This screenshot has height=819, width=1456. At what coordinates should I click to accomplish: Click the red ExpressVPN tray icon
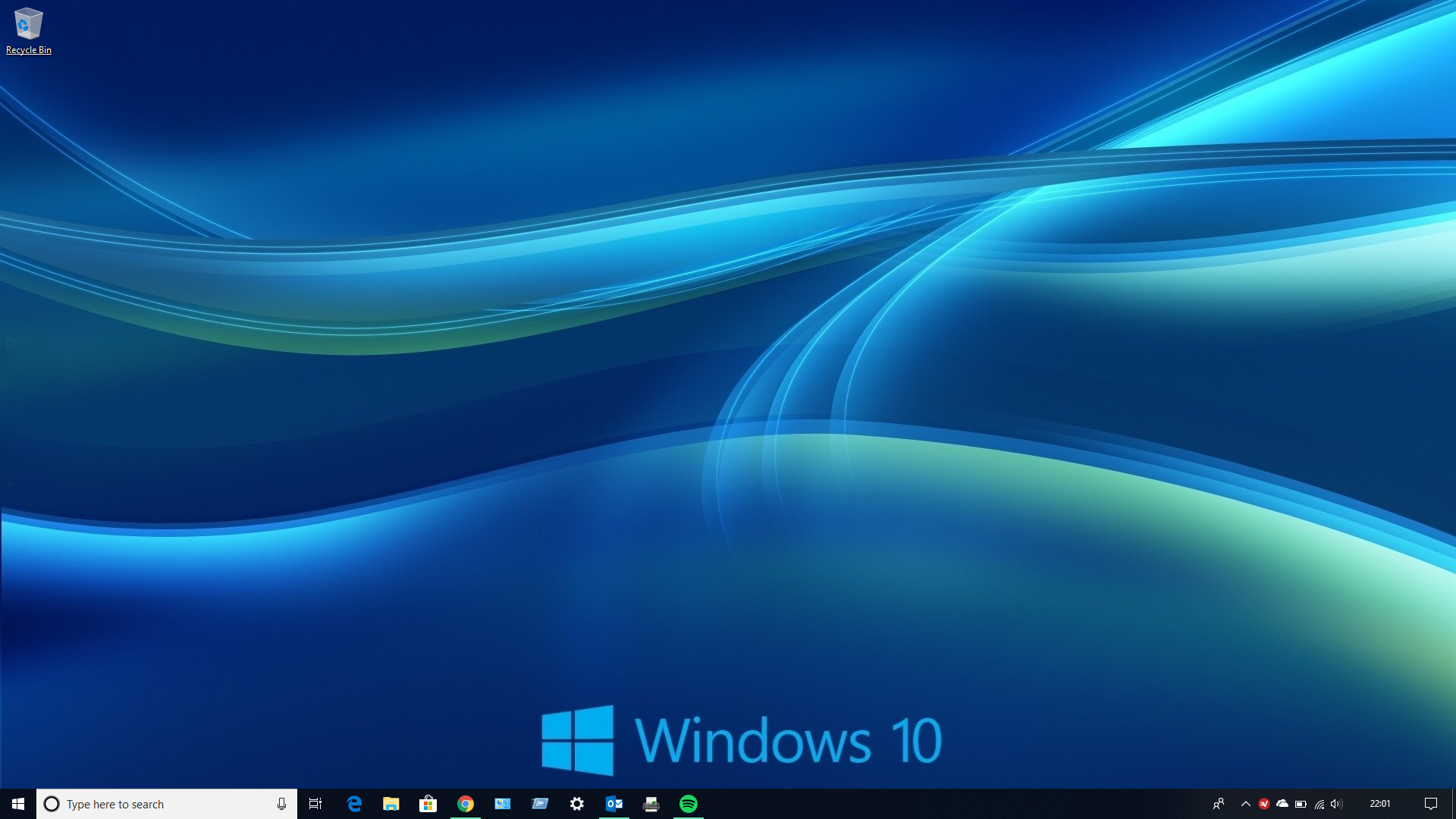tap(1263, 804)
